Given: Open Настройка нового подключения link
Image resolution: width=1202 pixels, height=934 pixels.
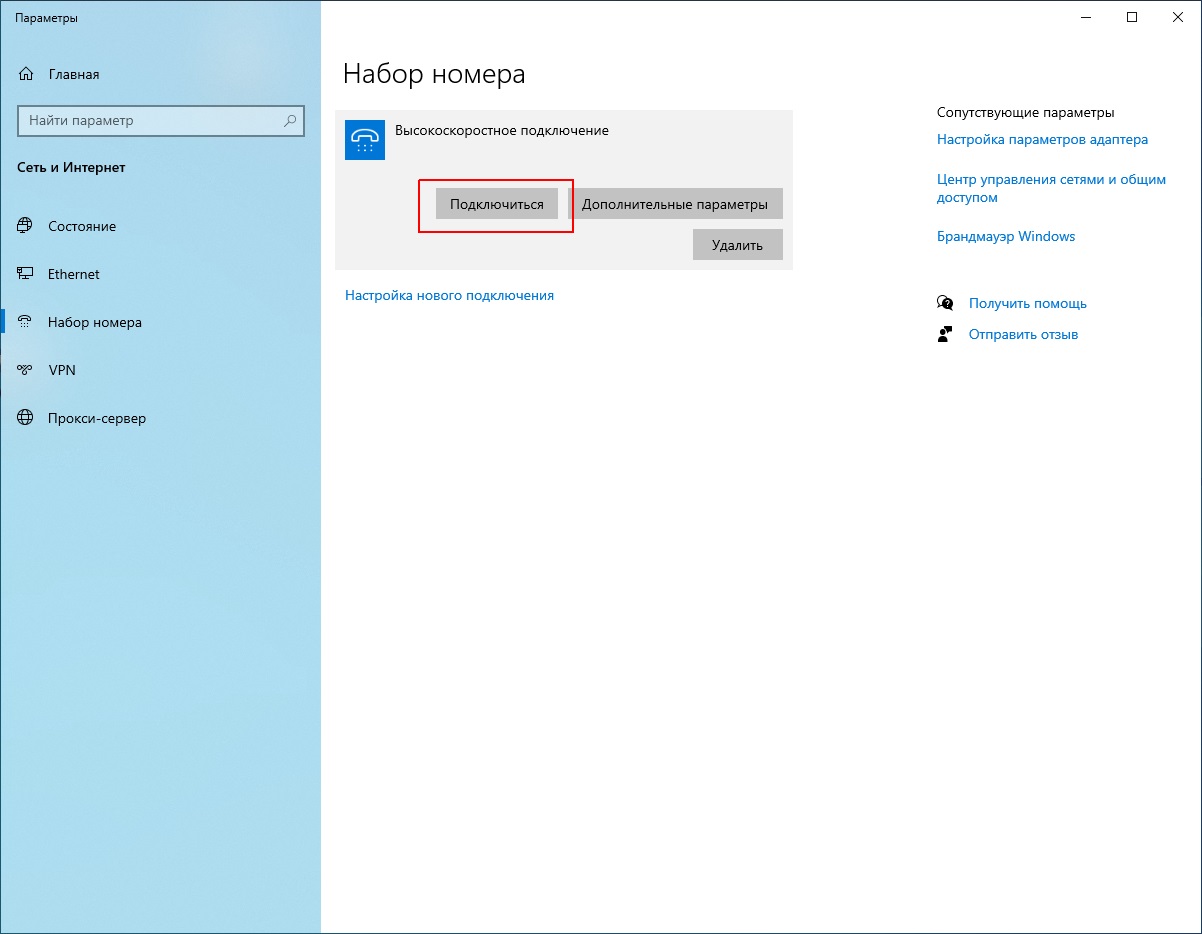Looking at the screenshot, I should (449, 295).
